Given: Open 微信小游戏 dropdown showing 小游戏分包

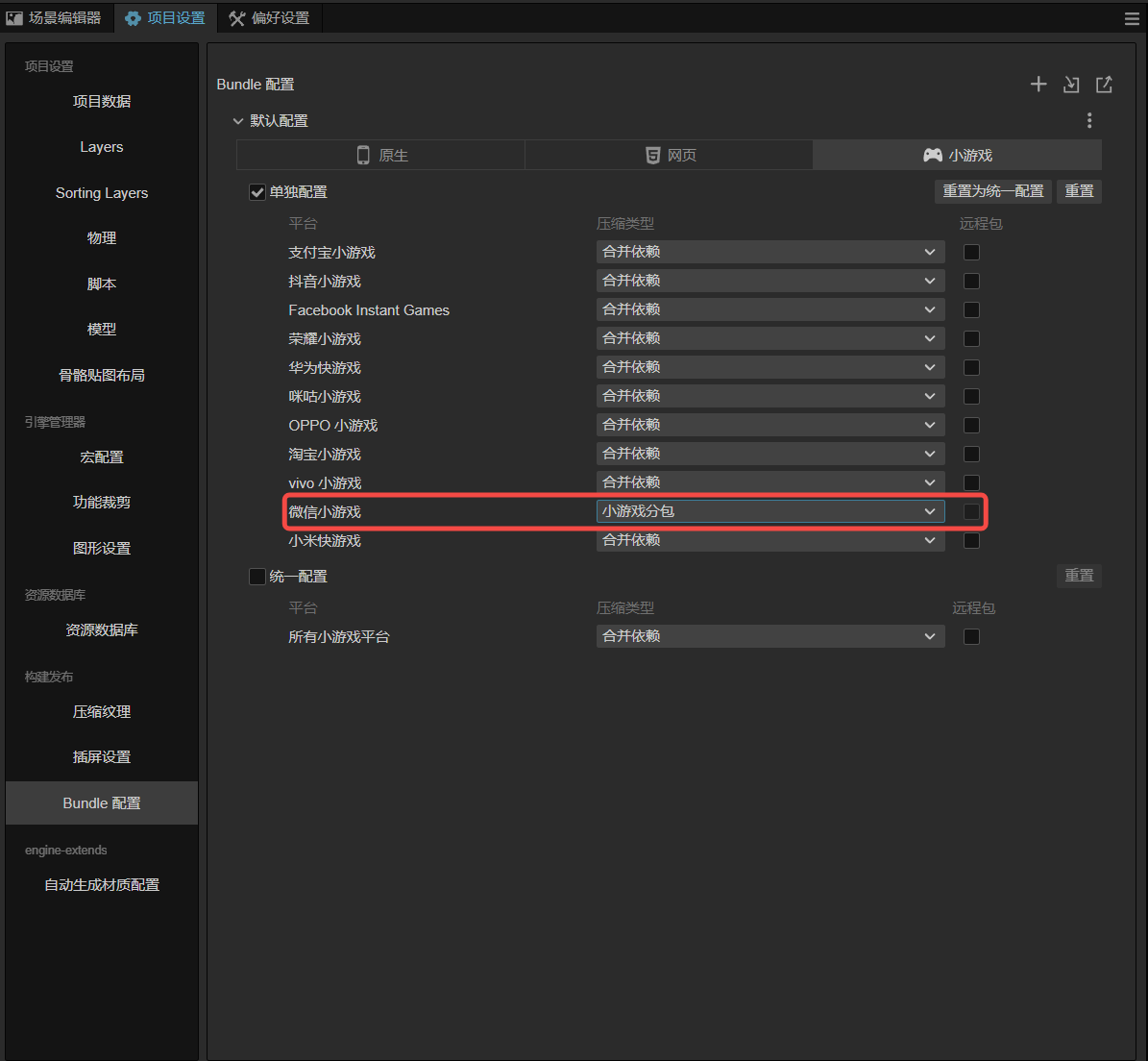Looking at the screenshot, I should tap(770, 511).
